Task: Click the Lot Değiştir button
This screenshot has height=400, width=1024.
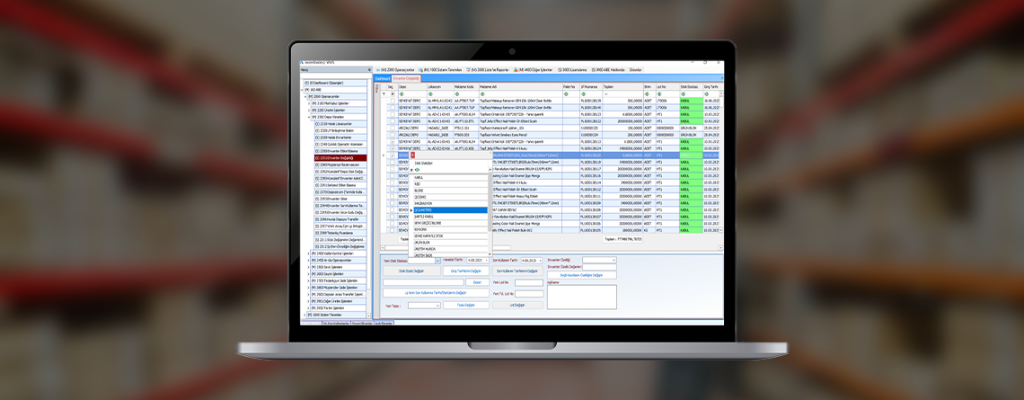Action: tap(516, 304)
